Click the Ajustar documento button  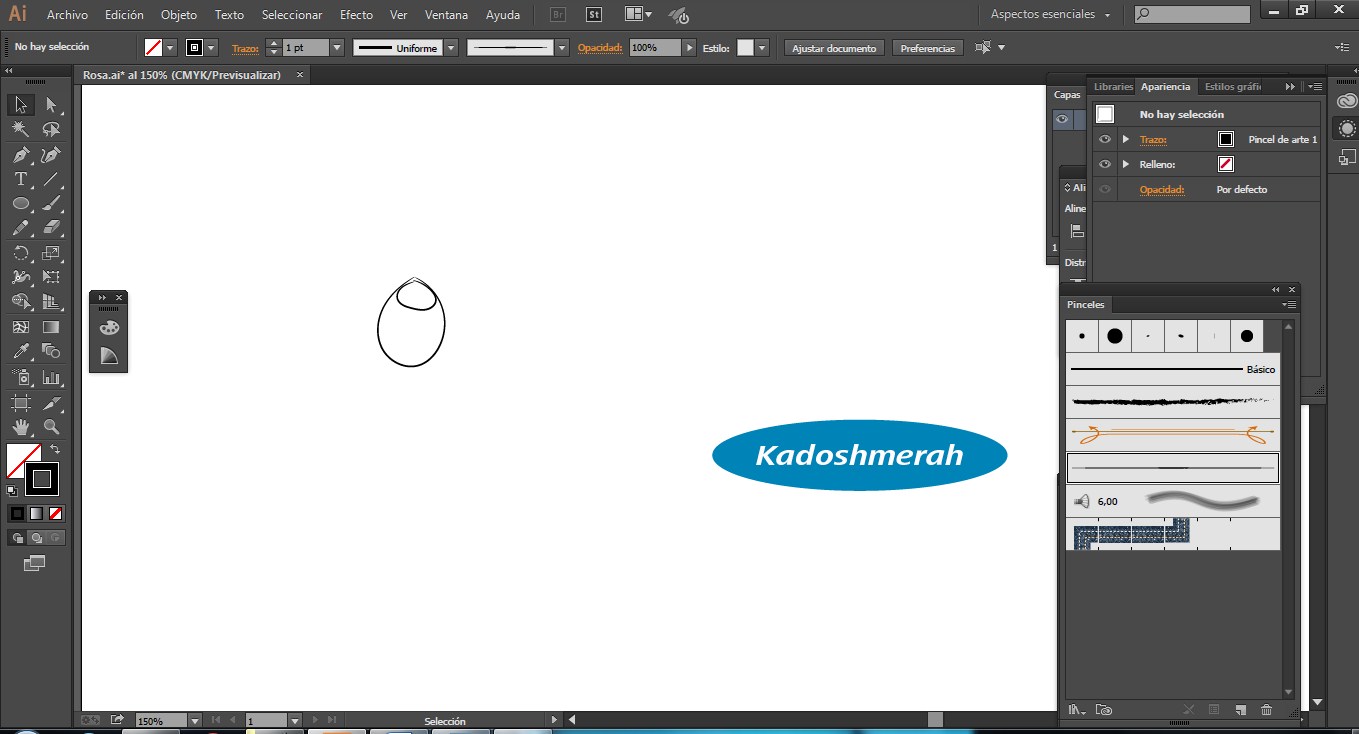(834, 48)
